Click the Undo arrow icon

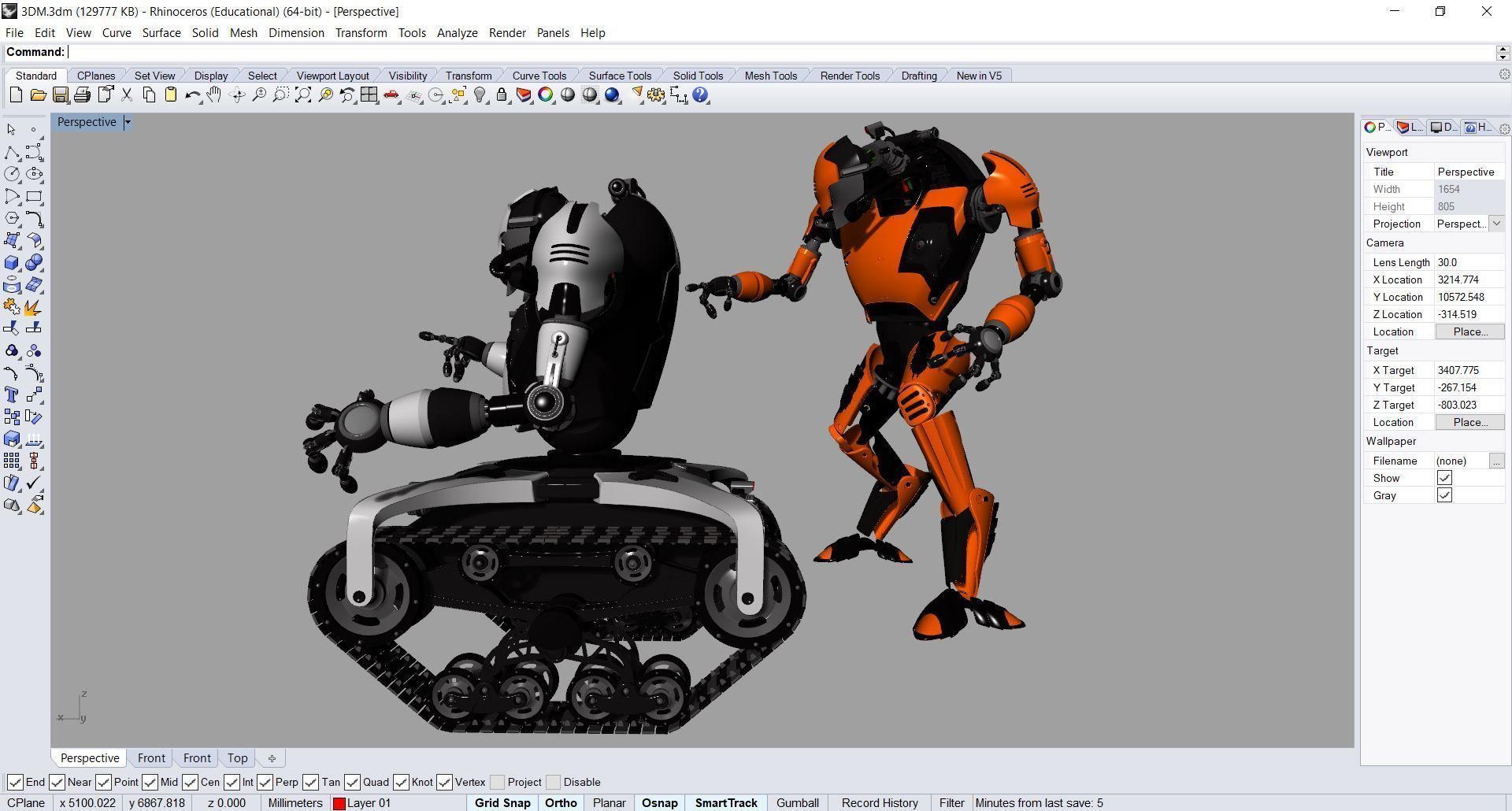pyautogui.click(x=193, y=95)
